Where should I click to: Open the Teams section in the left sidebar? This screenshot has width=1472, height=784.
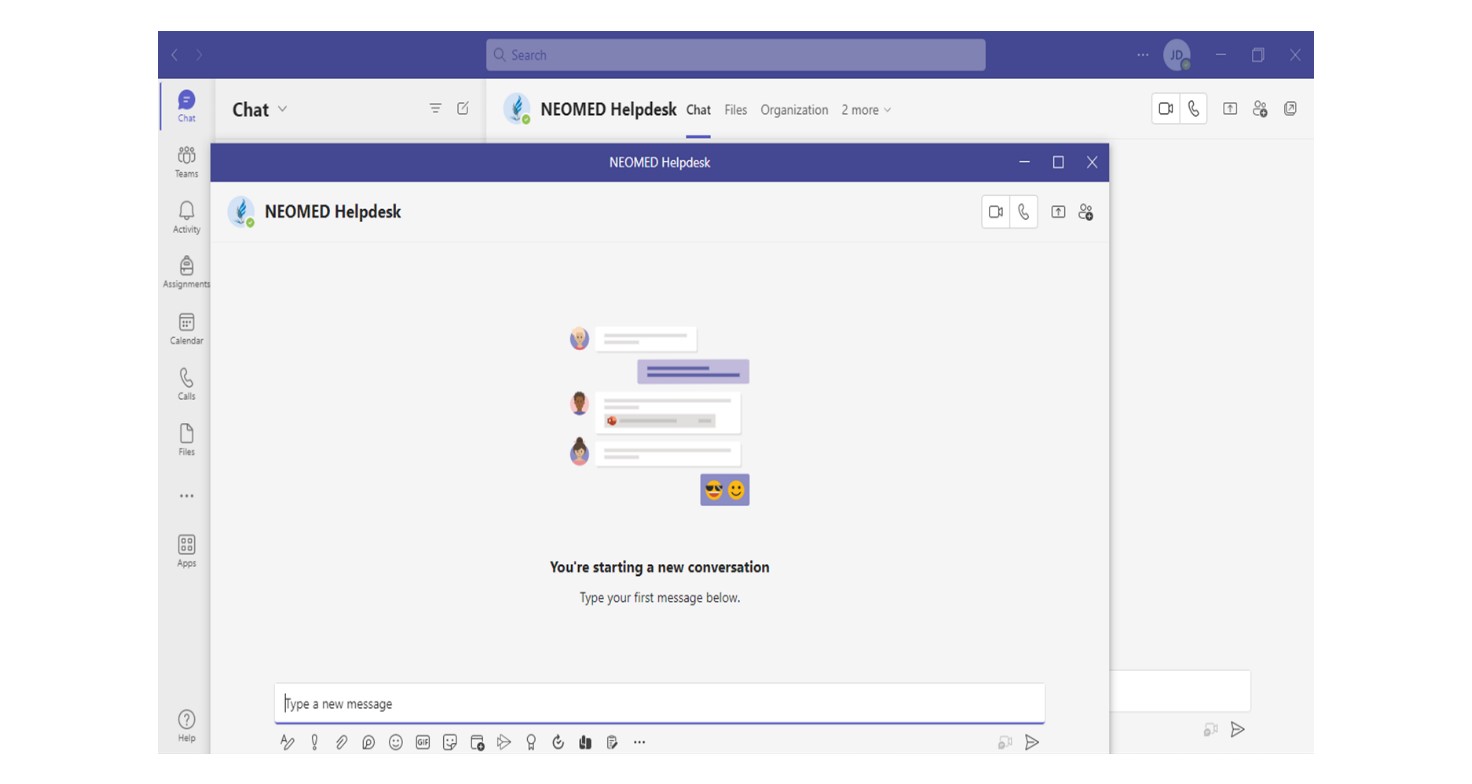click(x=186, y=161)
